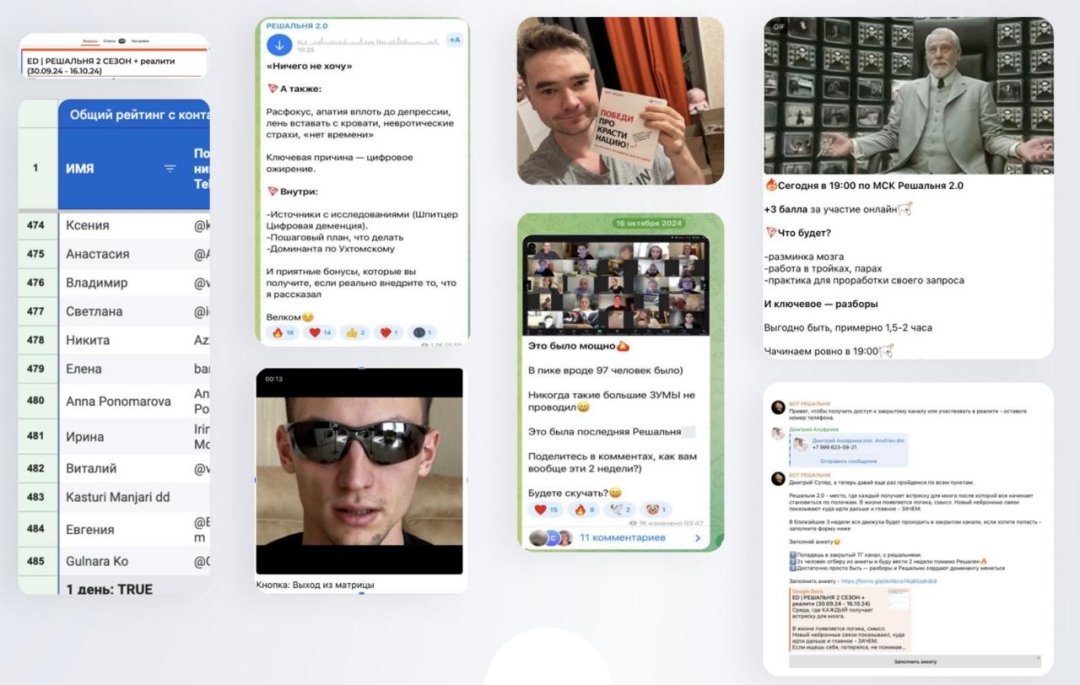This screenshot has width=1080, height=685.
Task: Switch to the 'Вопросы' form tab
Action: (90, 41)
